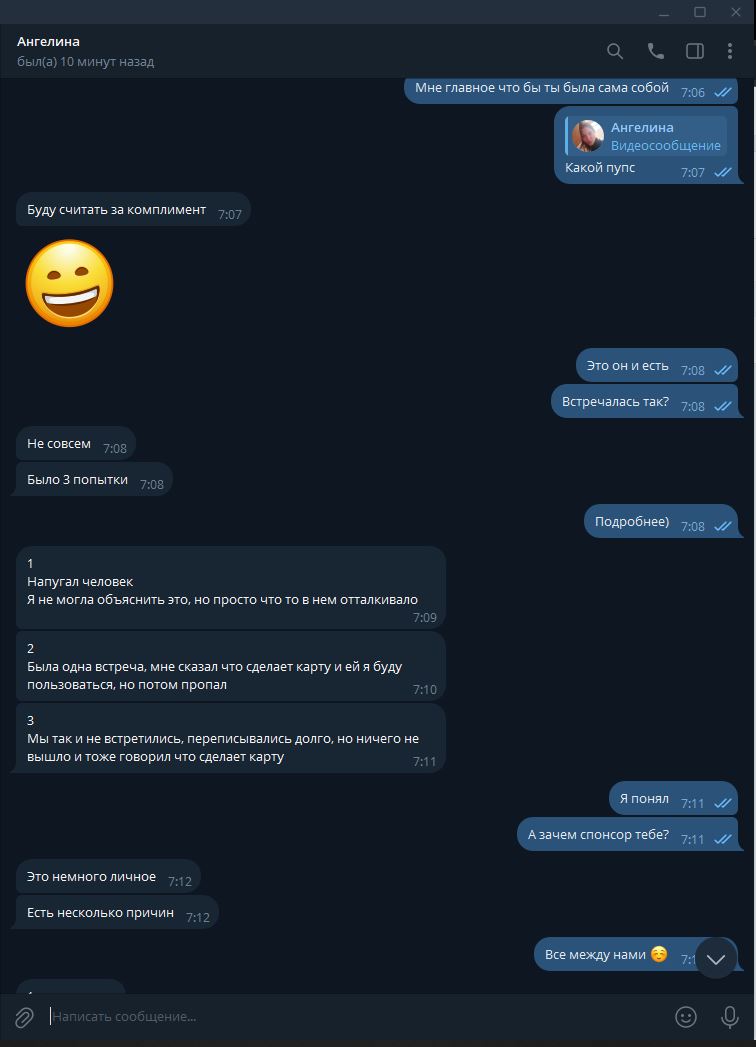
Task: Click the replied Видеосообщение quote preview
Action: coord(646,136)
